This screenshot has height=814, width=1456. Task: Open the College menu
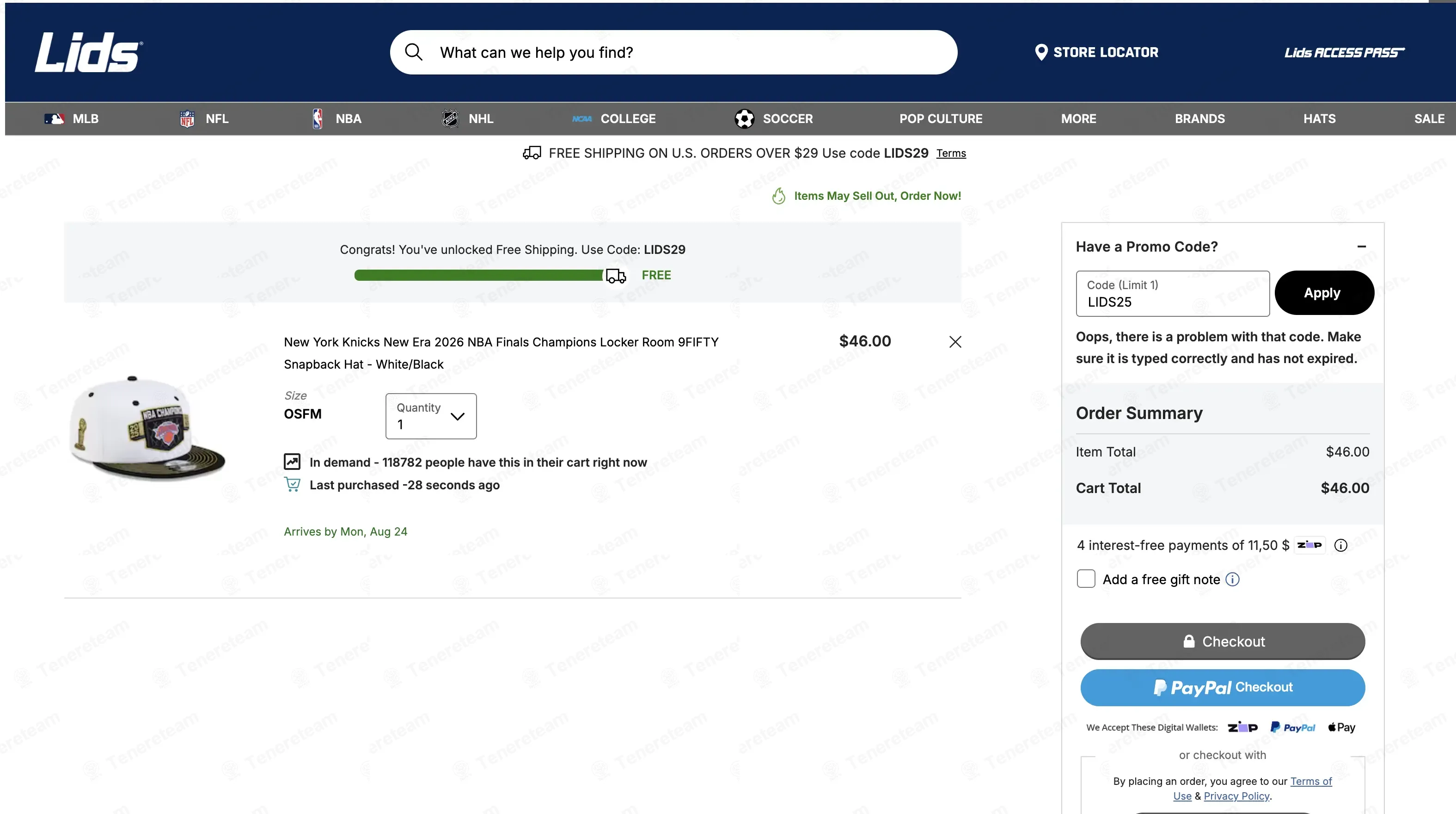click(x=614, y=119)
